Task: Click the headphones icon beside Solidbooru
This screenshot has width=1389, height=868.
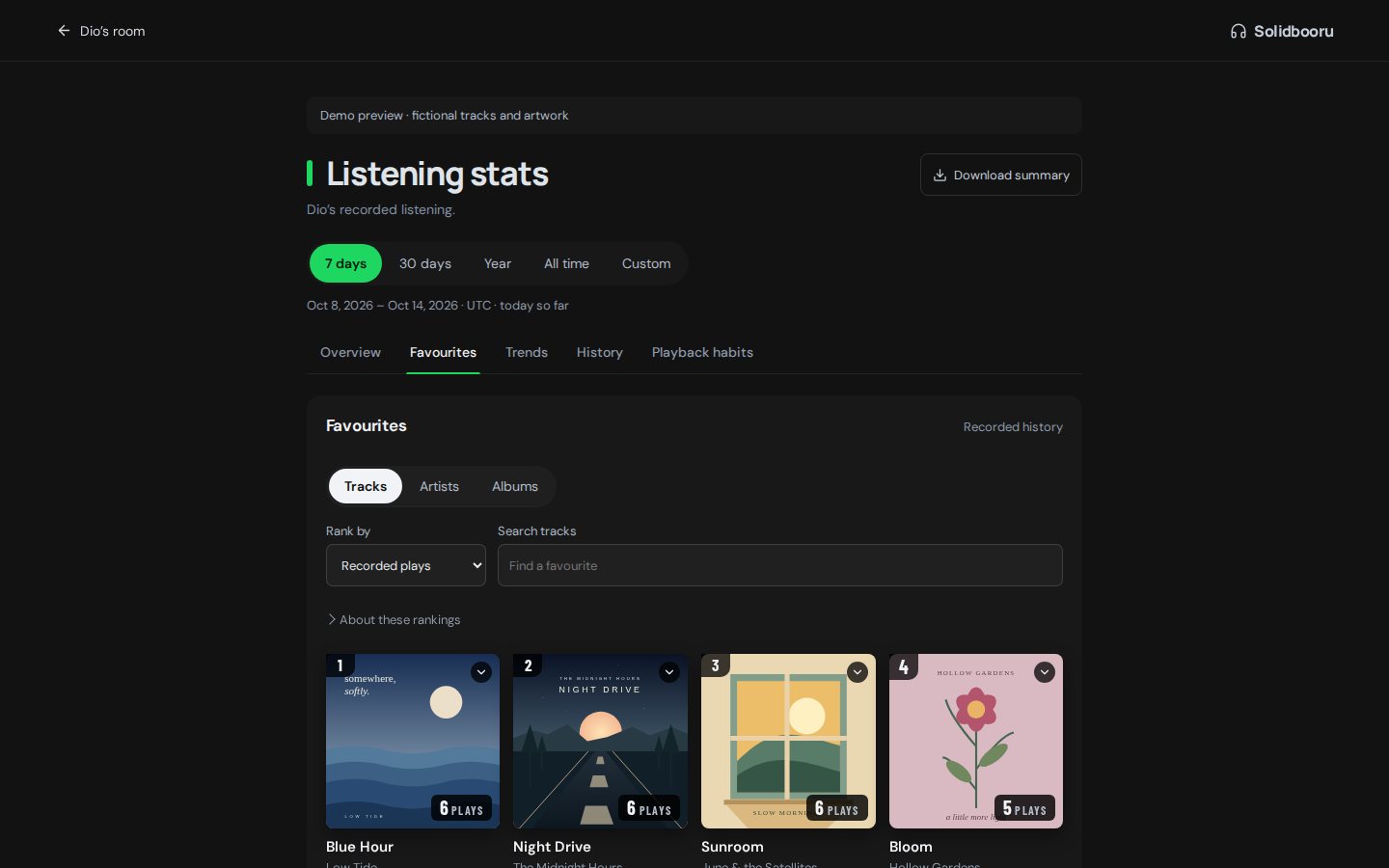Action: (x=1239, y=32)
